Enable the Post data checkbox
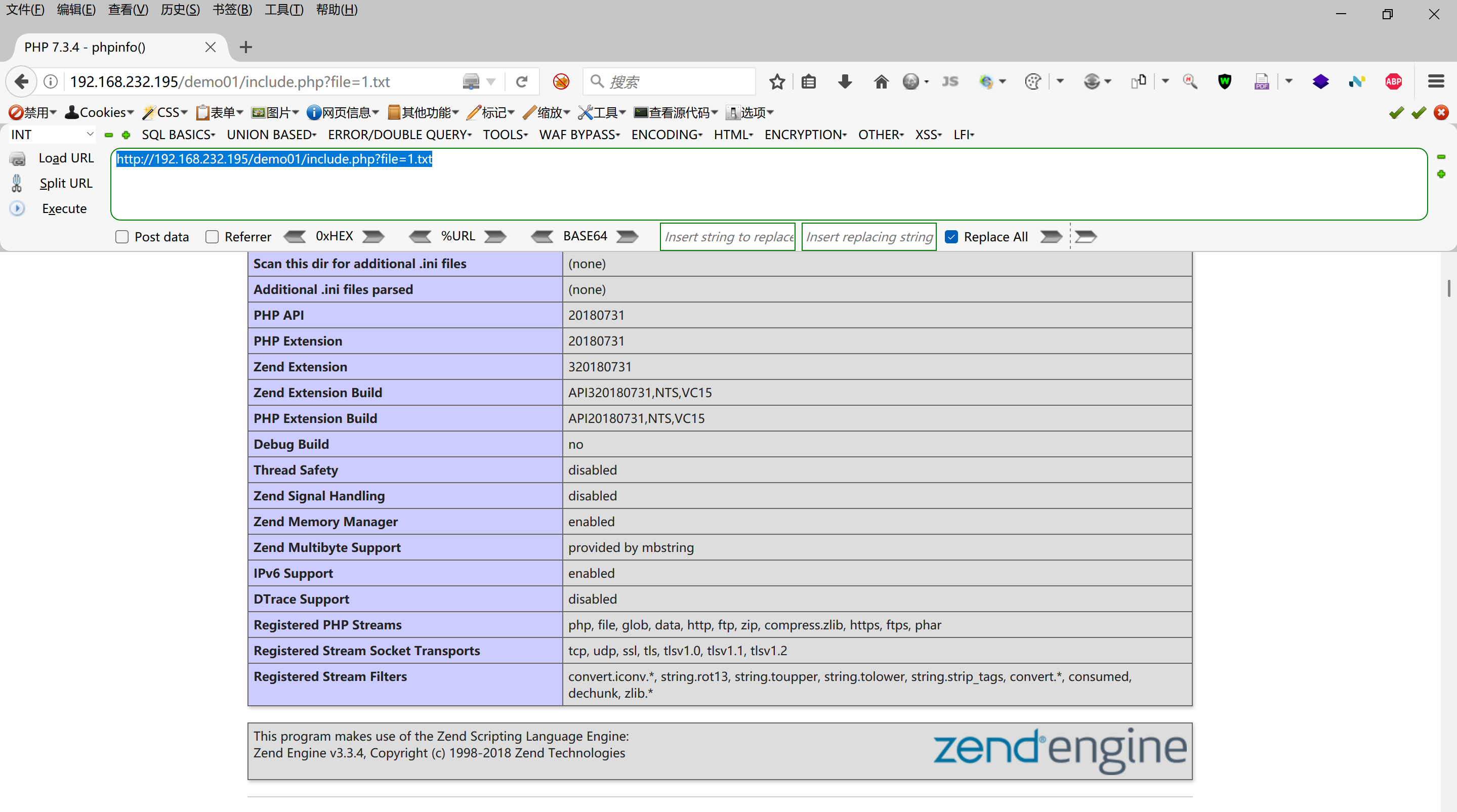Viewport: 1457px width, 812px height. click(x=121, y=237)
